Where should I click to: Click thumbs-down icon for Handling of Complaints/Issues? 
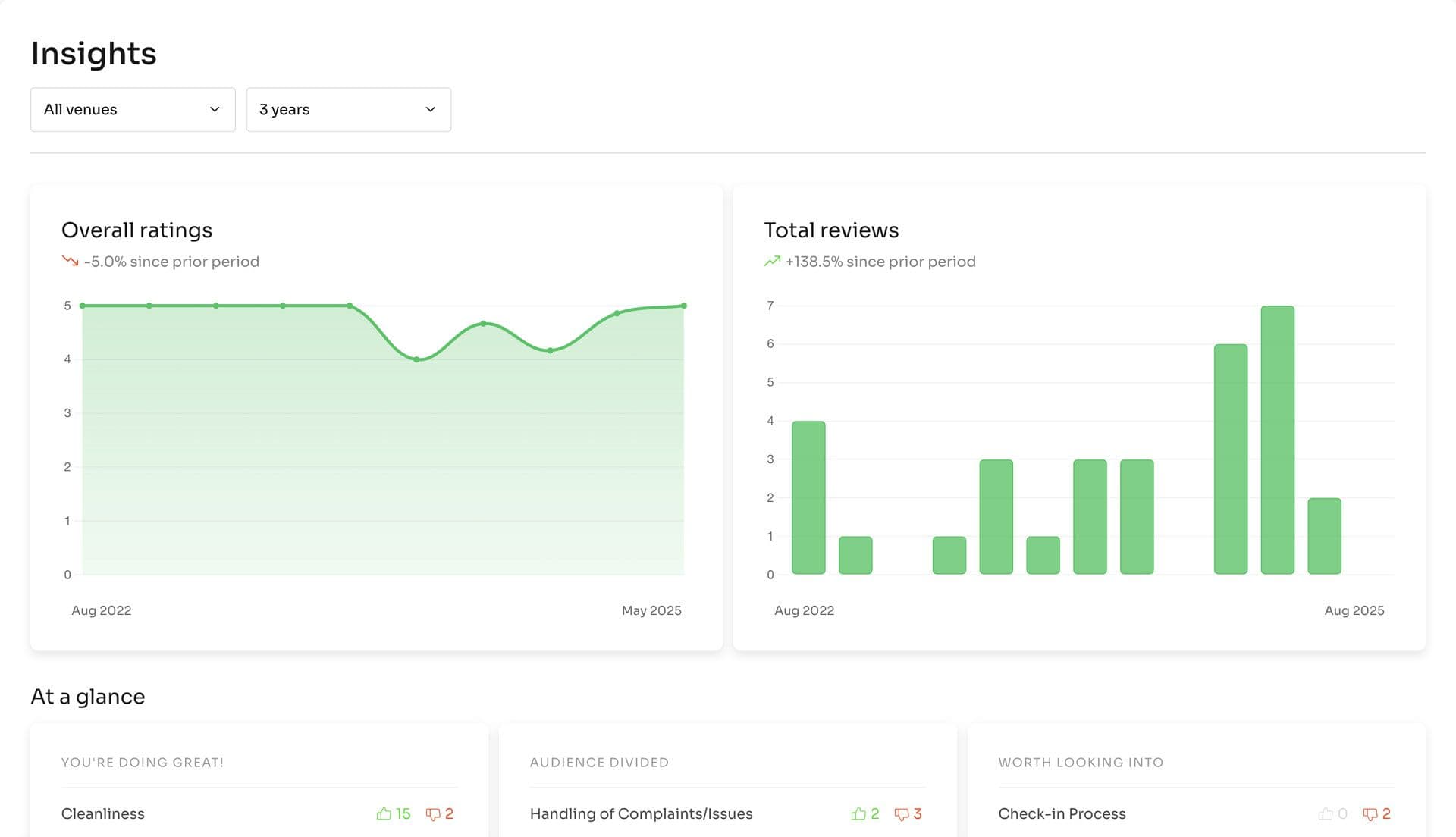[902, 813]
